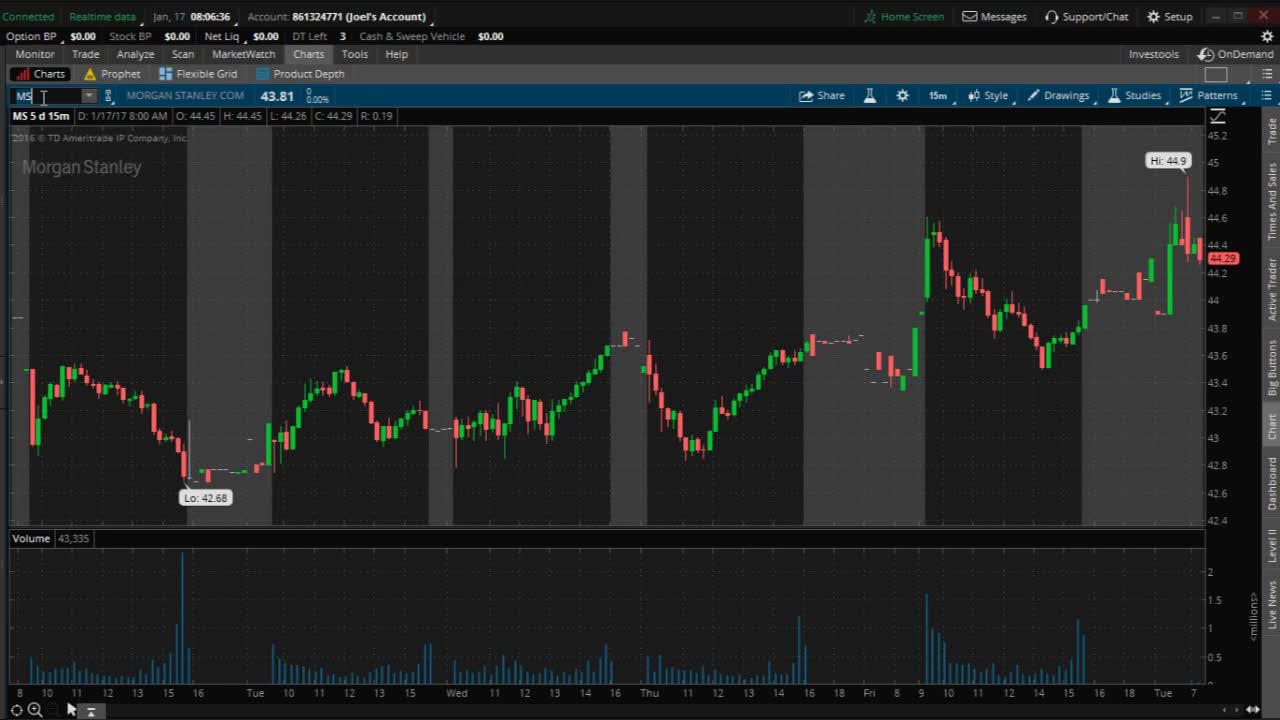Open the Messages envelope button

pyautogui.click(x=994, y=17)
